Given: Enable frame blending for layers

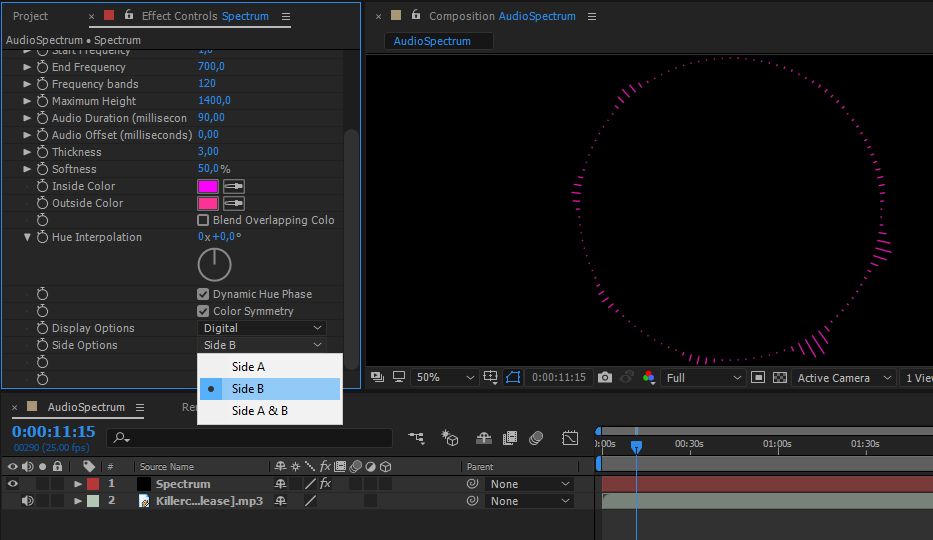Looking at the screenshot, I should point(510,438).
